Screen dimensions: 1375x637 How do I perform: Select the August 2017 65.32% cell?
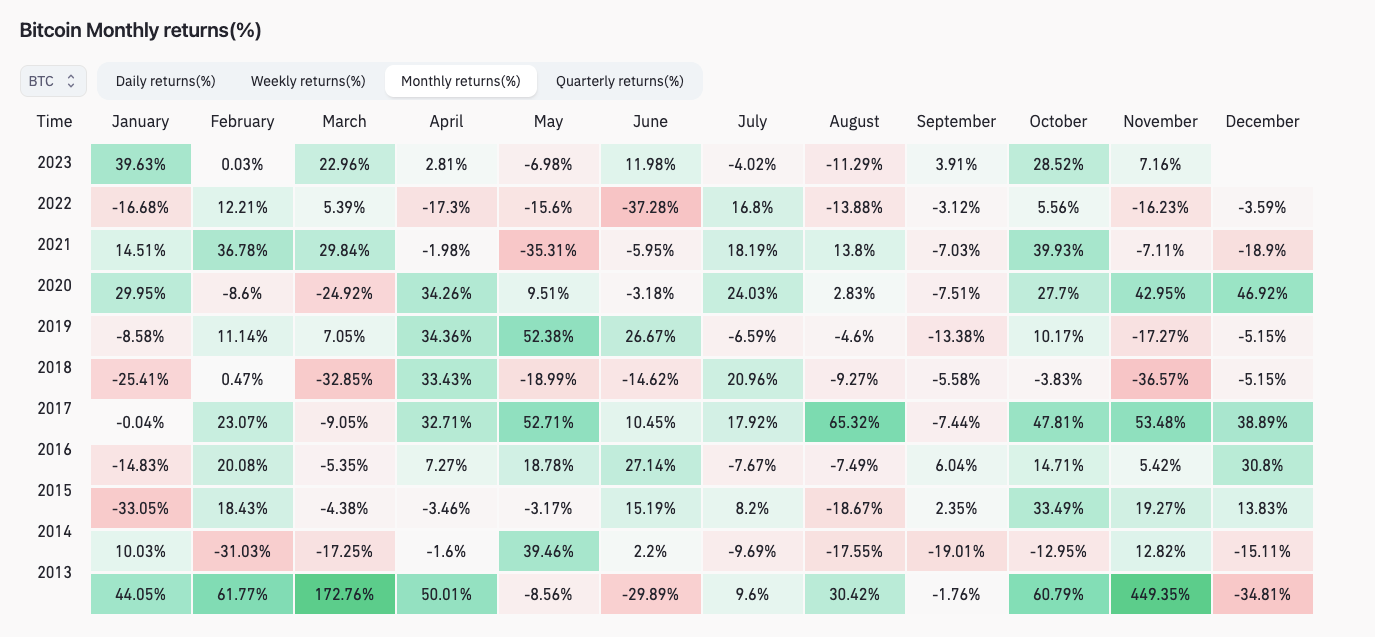tap(854, 422)
